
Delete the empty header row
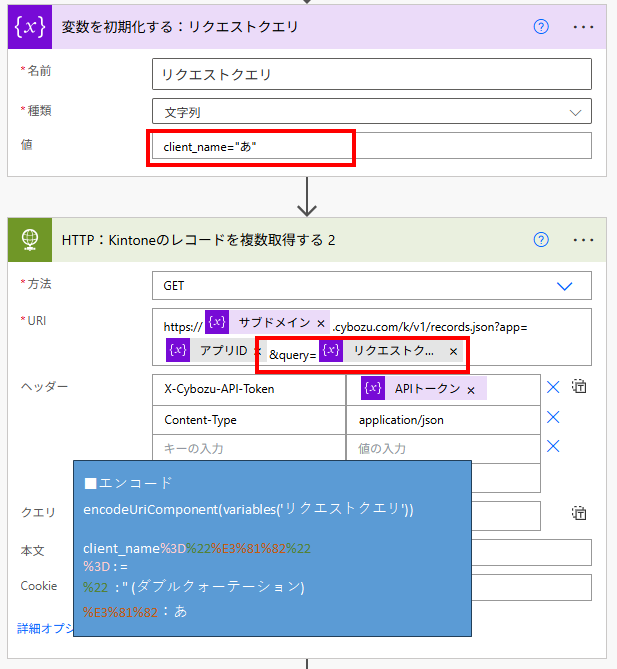pos(553,446)
